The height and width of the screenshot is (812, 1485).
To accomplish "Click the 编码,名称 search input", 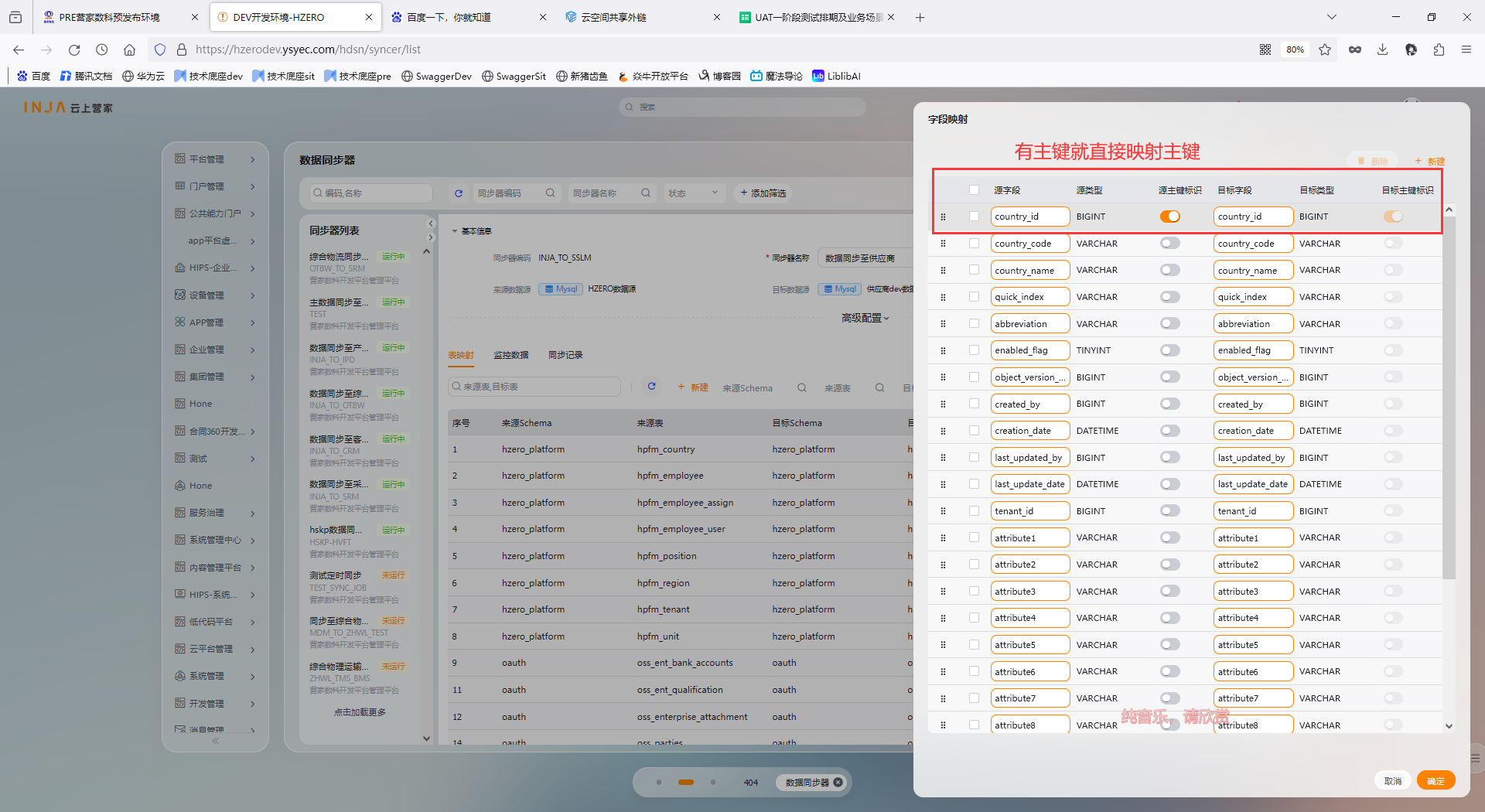I will click(370, 193).
